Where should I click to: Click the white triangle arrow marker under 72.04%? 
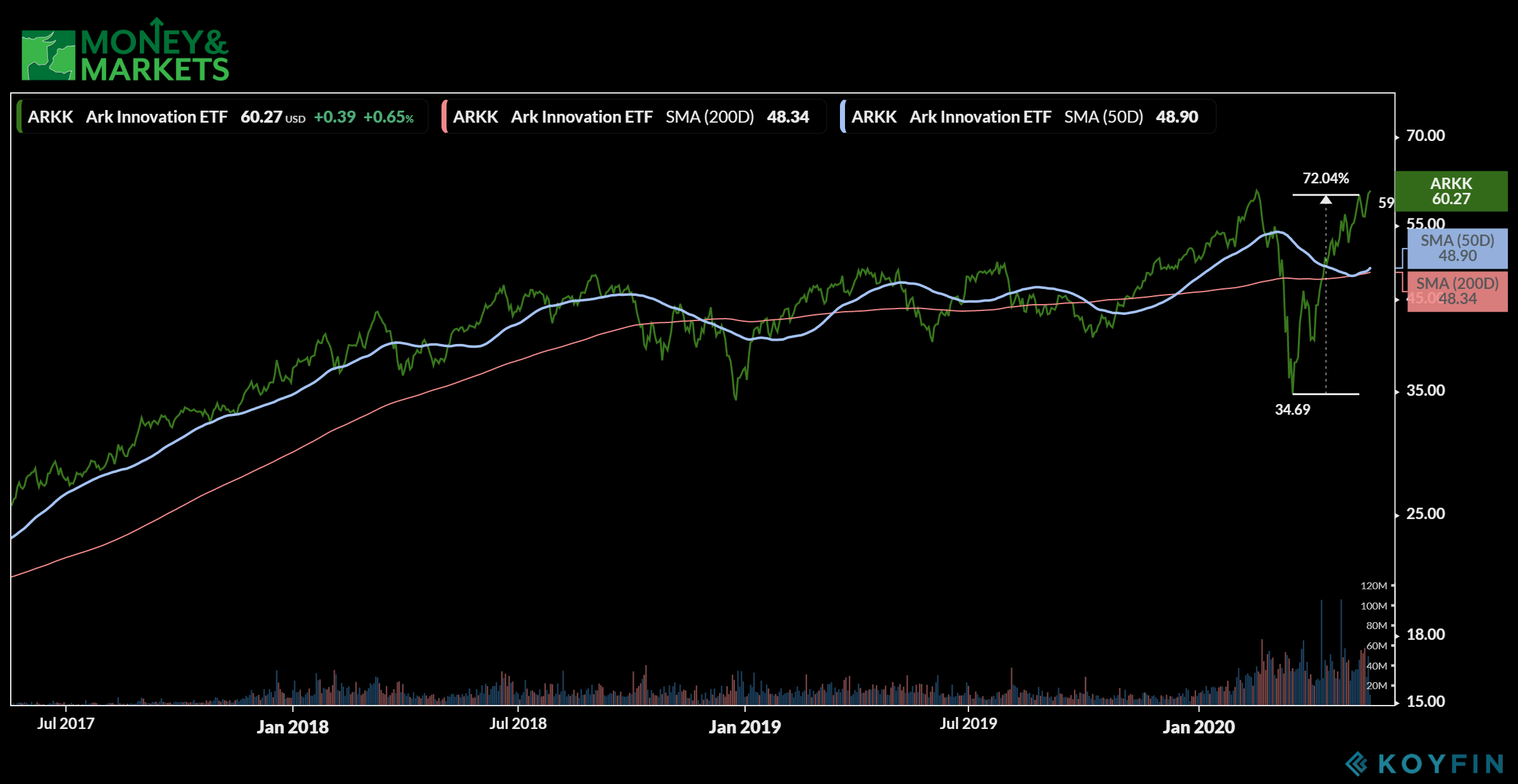pos(1326,200)
